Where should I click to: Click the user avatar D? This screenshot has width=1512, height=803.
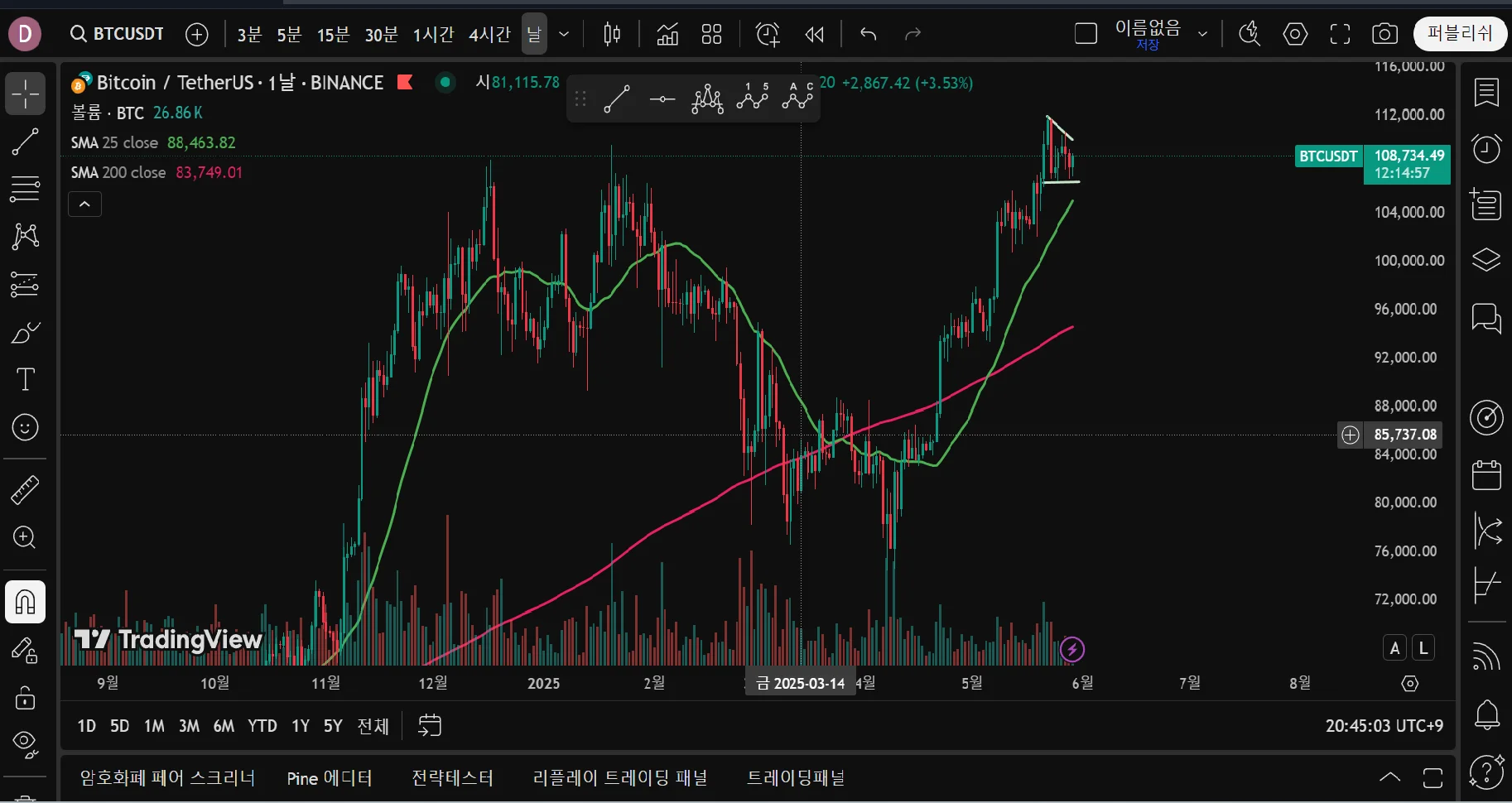pyautogui.click(x=25, y=34)
